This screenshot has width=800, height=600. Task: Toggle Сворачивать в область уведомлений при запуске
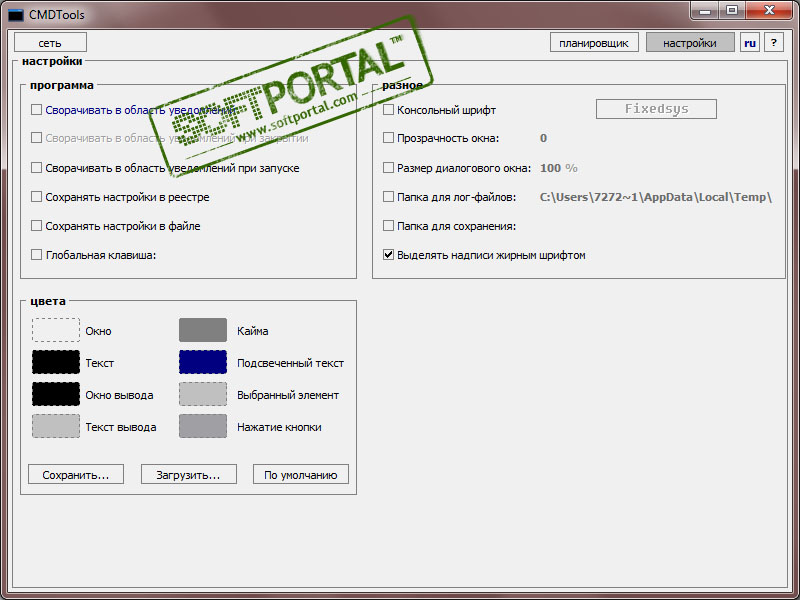tap(36, 168)
